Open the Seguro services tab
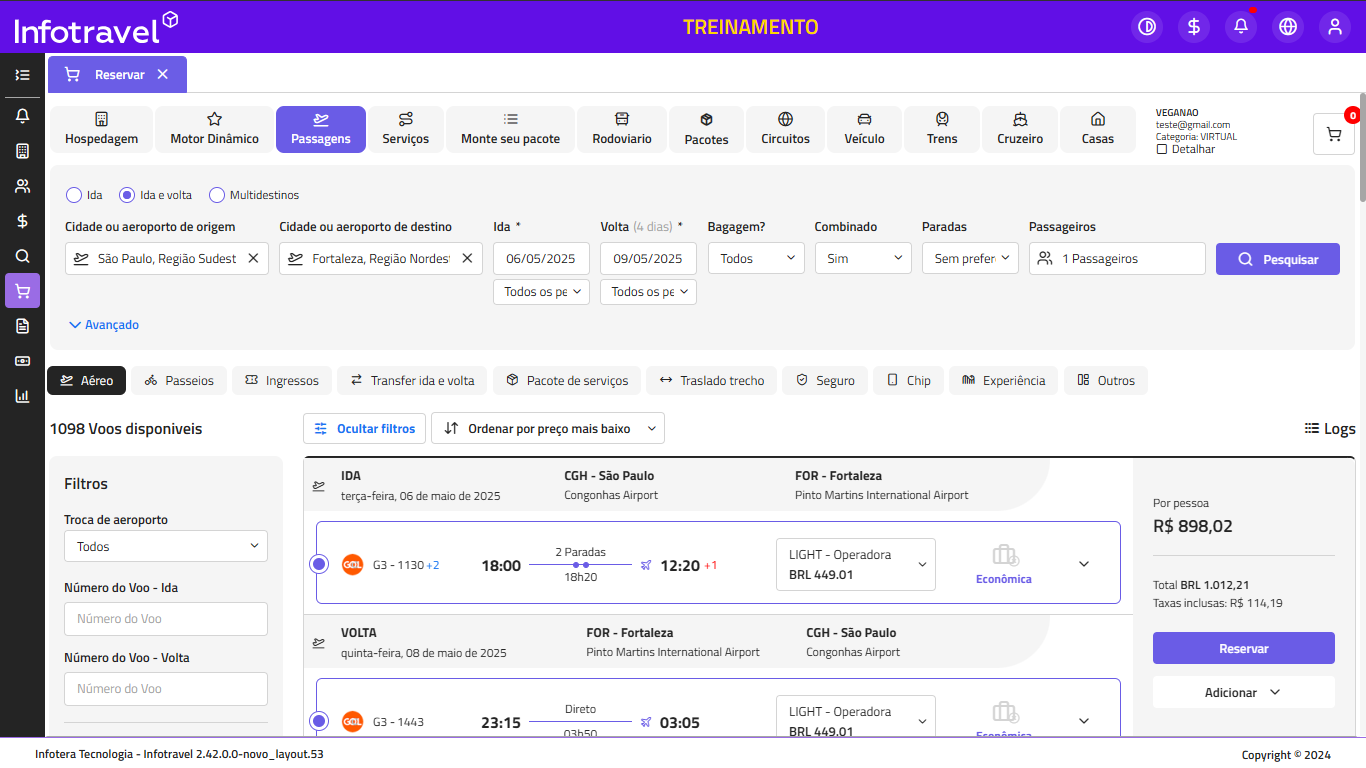 click(825, 380)
